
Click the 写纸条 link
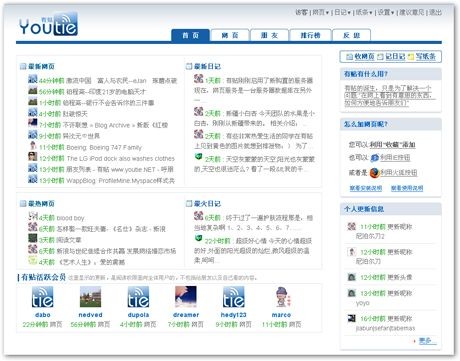(426, 57)
